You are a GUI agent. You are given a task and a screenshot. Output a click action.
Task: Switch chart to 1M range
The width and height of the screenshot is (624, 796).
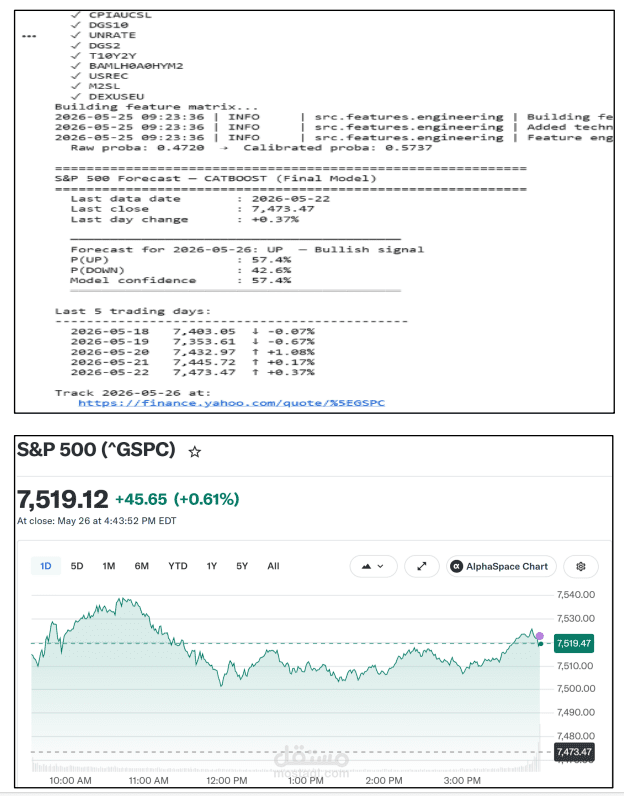(x=109, y=566)
